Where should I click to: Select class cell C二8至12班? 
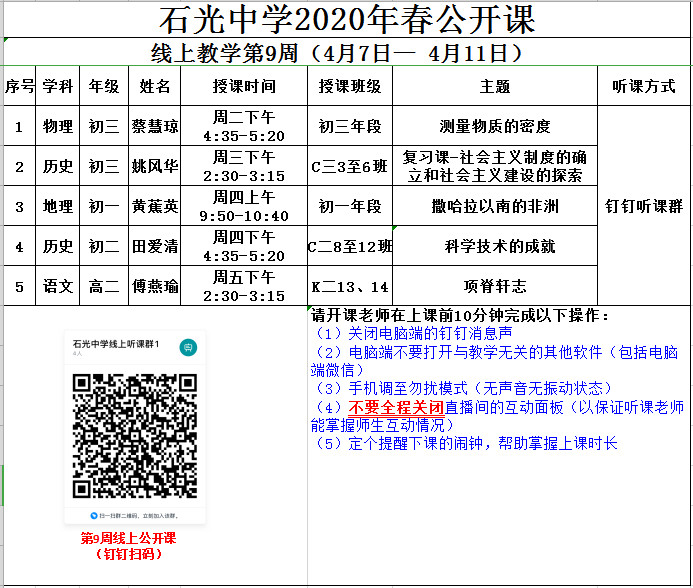(x=349, y=246)
